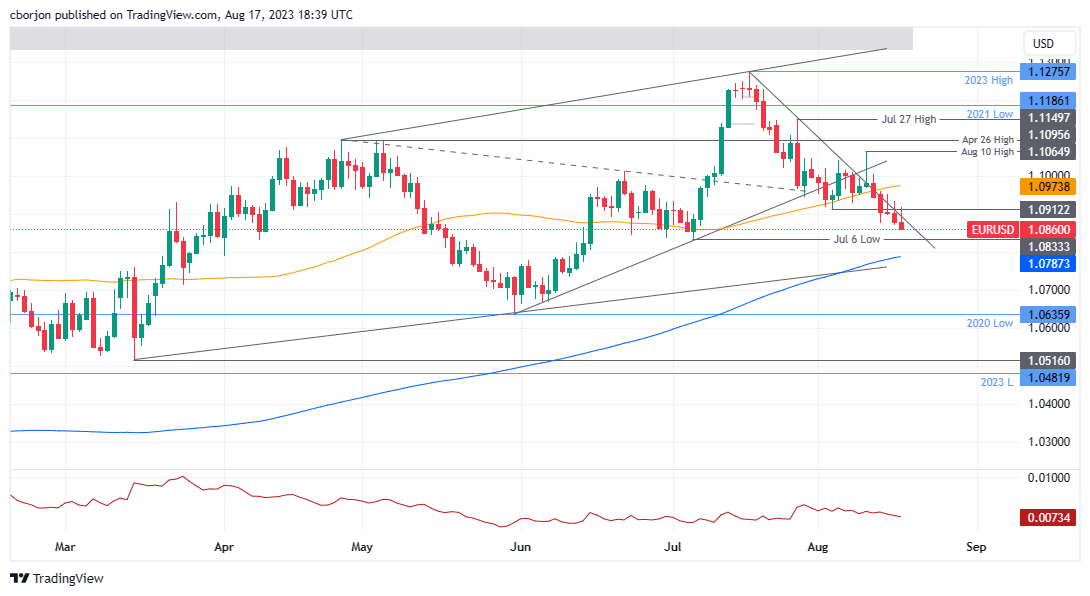Click the Aug 10 High label
Image resolution: width=1090 pixels, height=596 pixels.
point(990,152)
